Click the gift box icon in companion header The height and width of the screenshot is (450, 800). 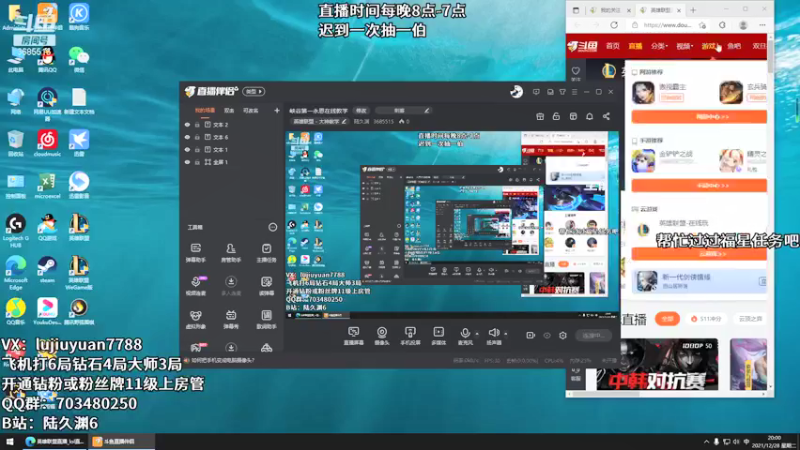coord(540,116)
